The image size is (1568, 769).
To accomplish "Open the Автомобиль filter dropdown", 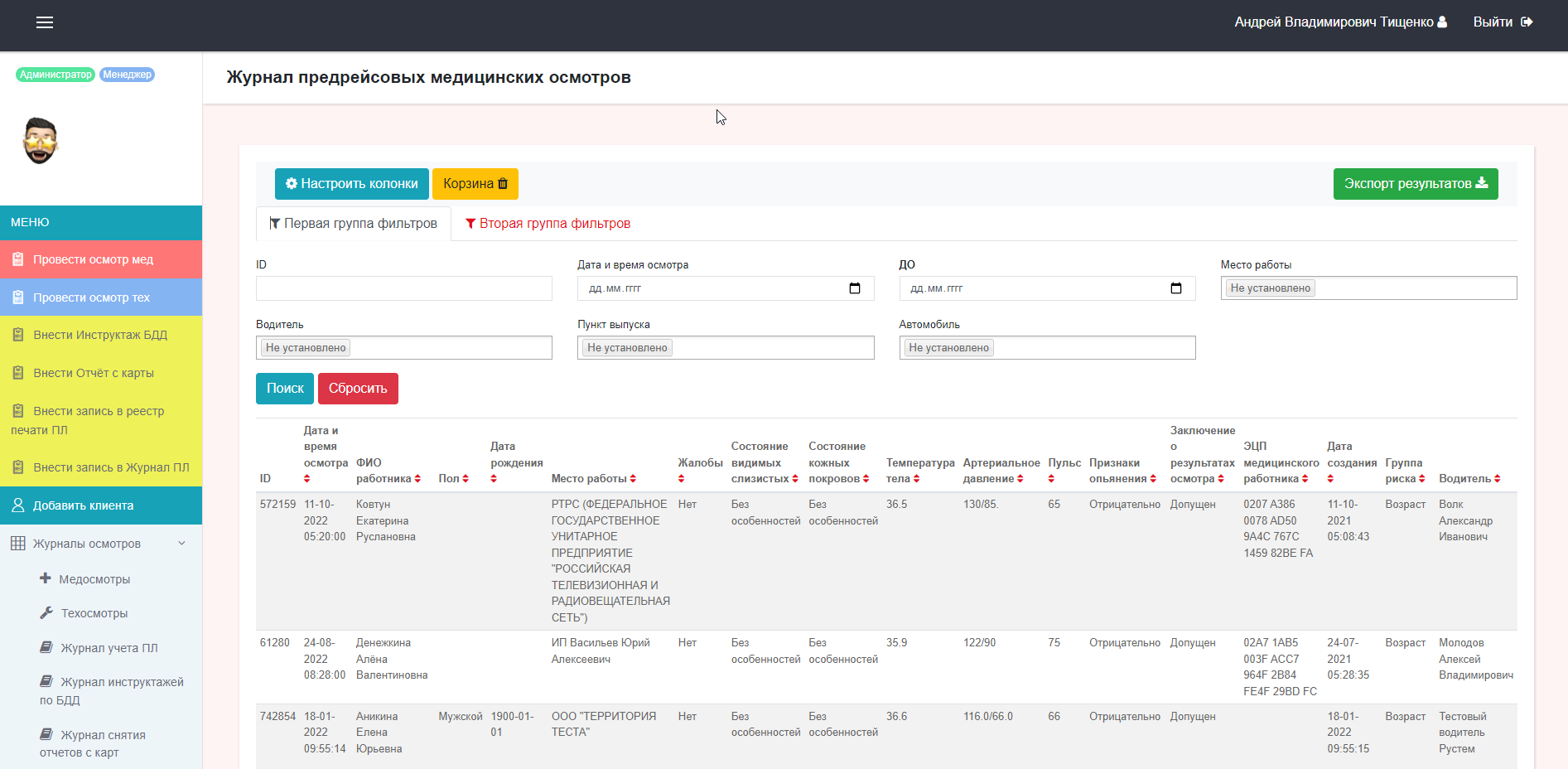I will (1047, 348).
